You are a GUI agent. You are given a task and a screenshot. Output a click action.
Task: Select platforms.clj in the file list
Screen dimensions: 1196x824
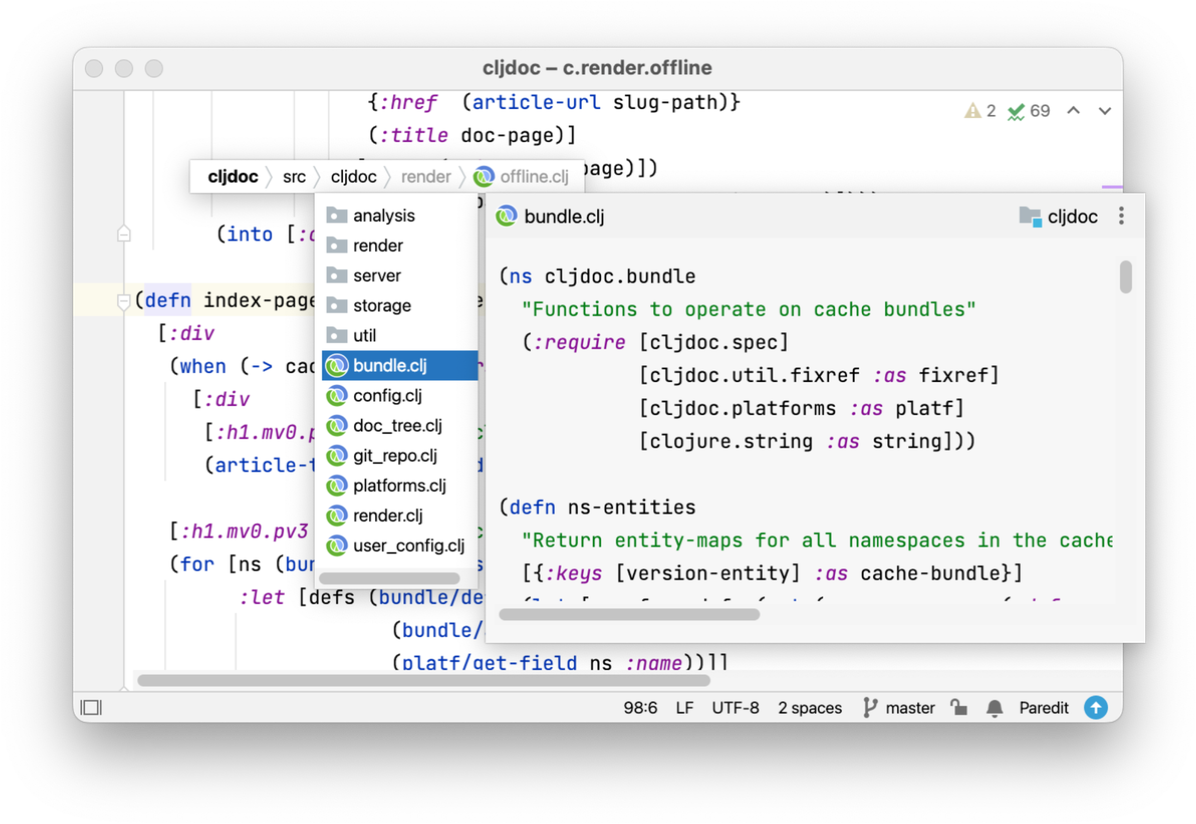(x=400, y=485)
